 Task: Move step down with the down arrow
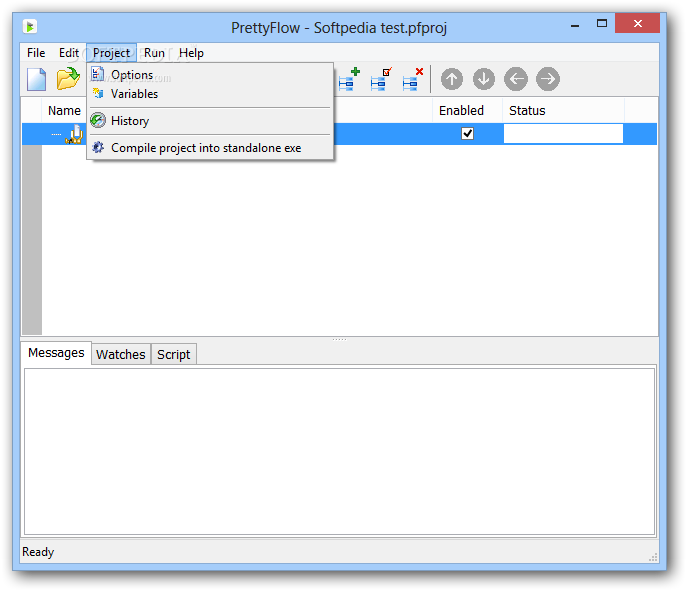click(x=484, y=79)
